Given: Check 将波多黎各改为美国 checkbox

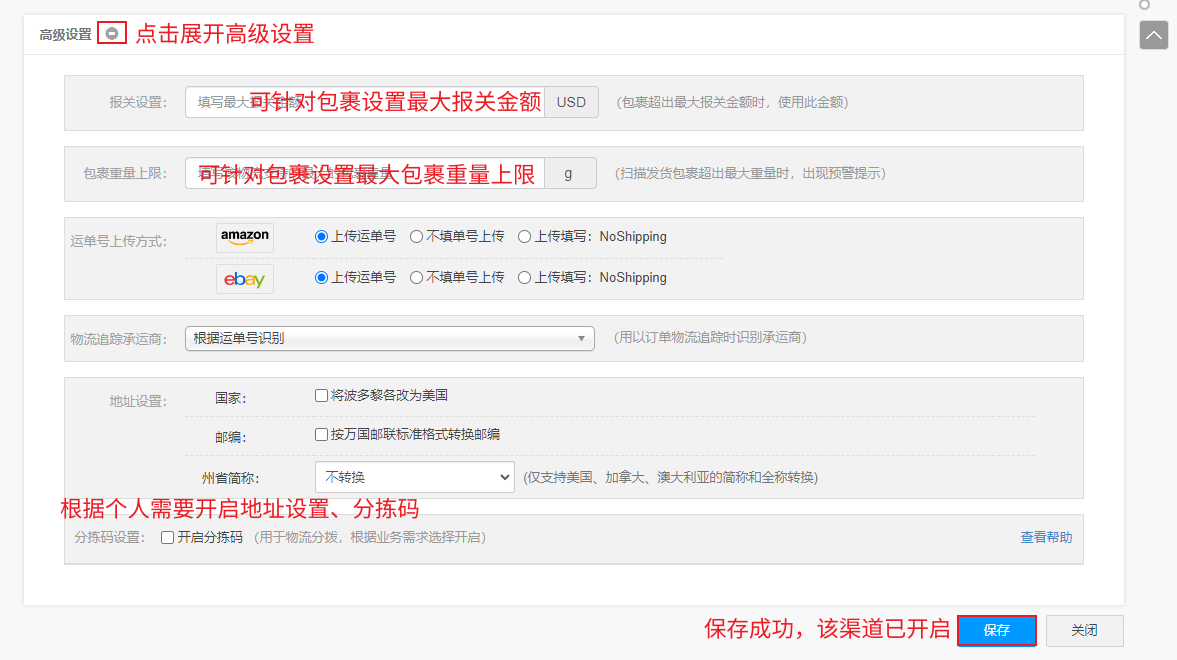Looking at the screenshot, I should point(321,396).
